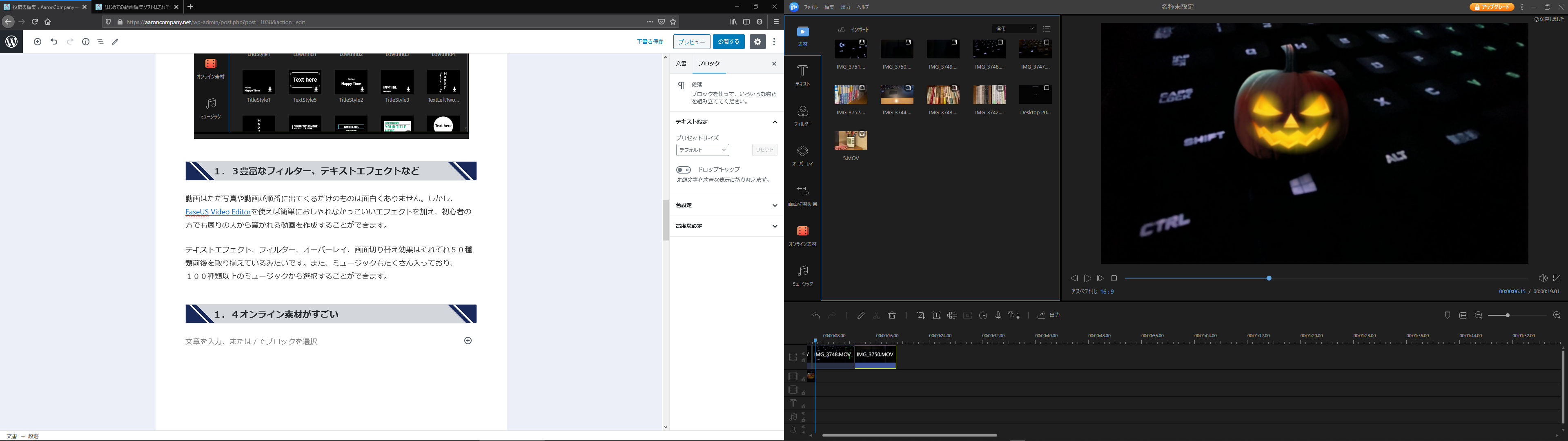Toggle lock on the text track
This screenshot has width=1568, height=441.
click(804, 406)
